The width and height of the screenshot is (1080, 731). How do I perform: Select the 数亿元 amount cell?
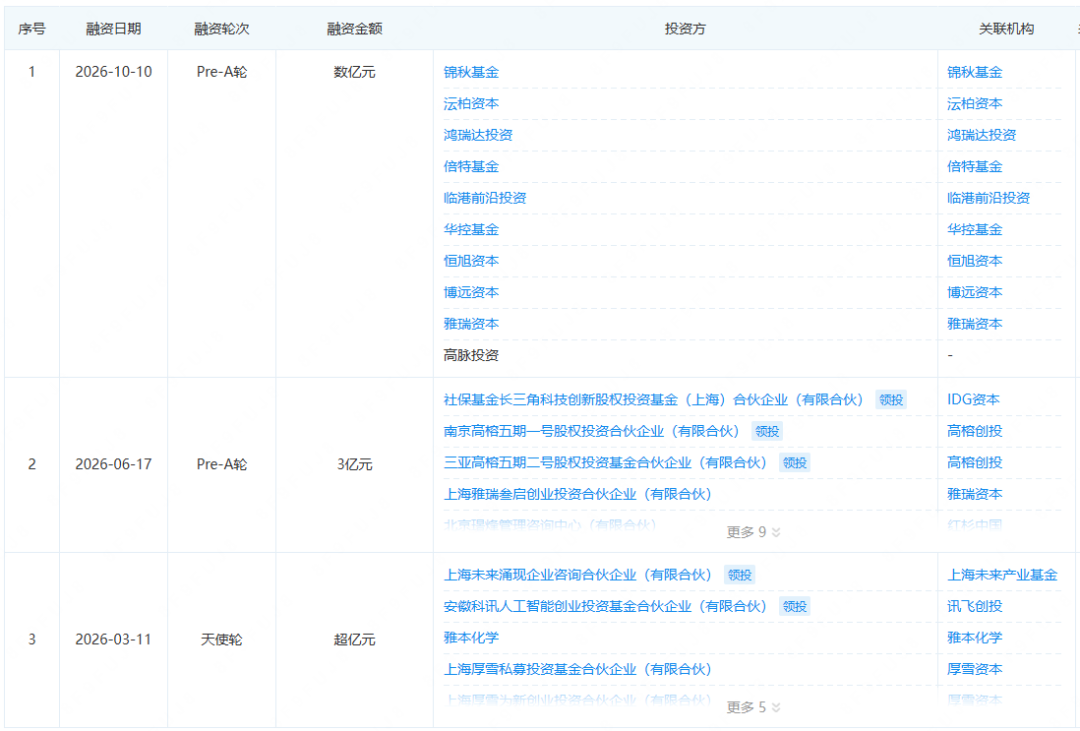tap(355, 72)
